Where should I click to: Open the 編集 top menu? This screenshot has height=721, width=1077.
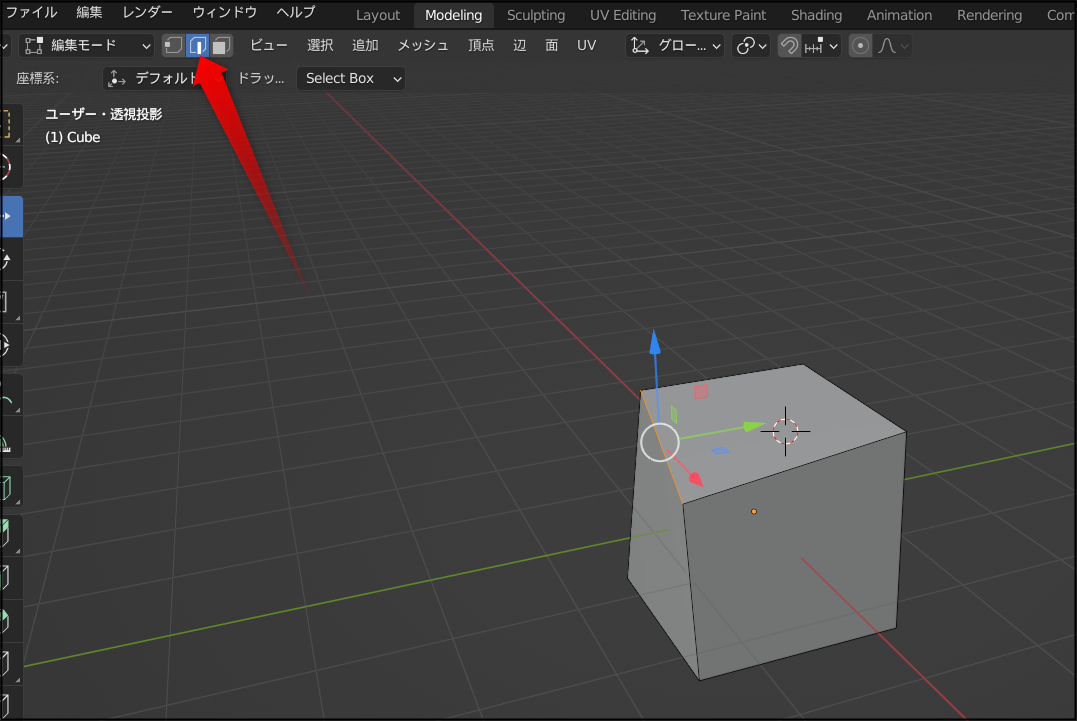pyautogui.click(x=89, y=12)
